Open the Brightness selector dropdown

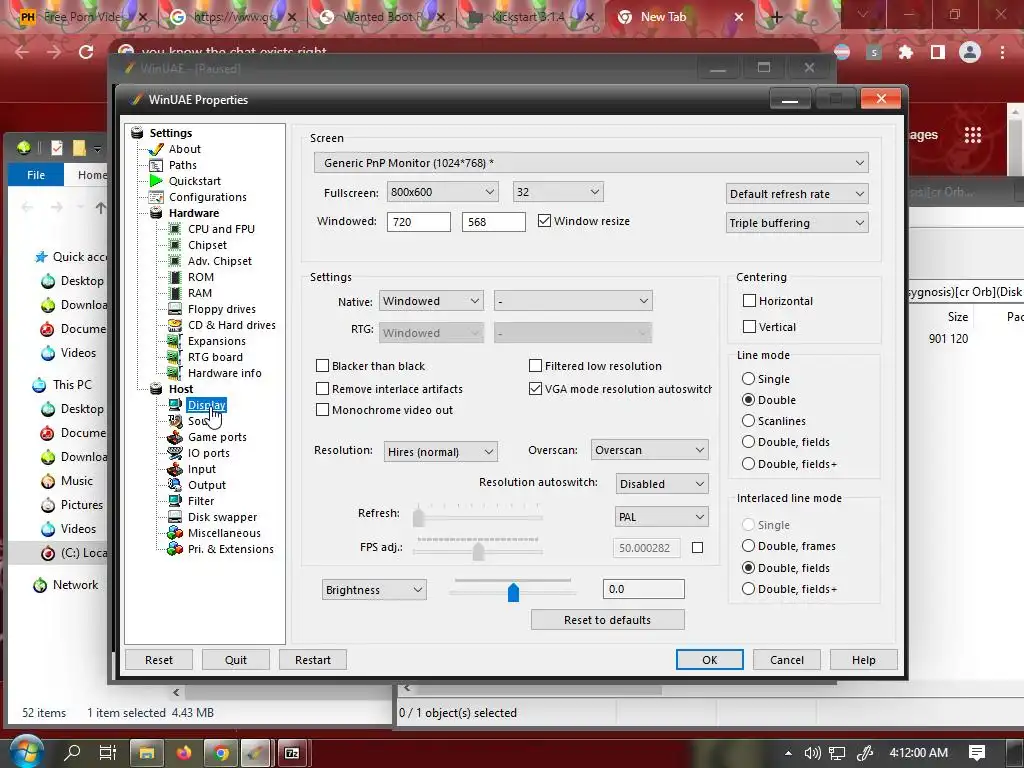tap(374, 590)
